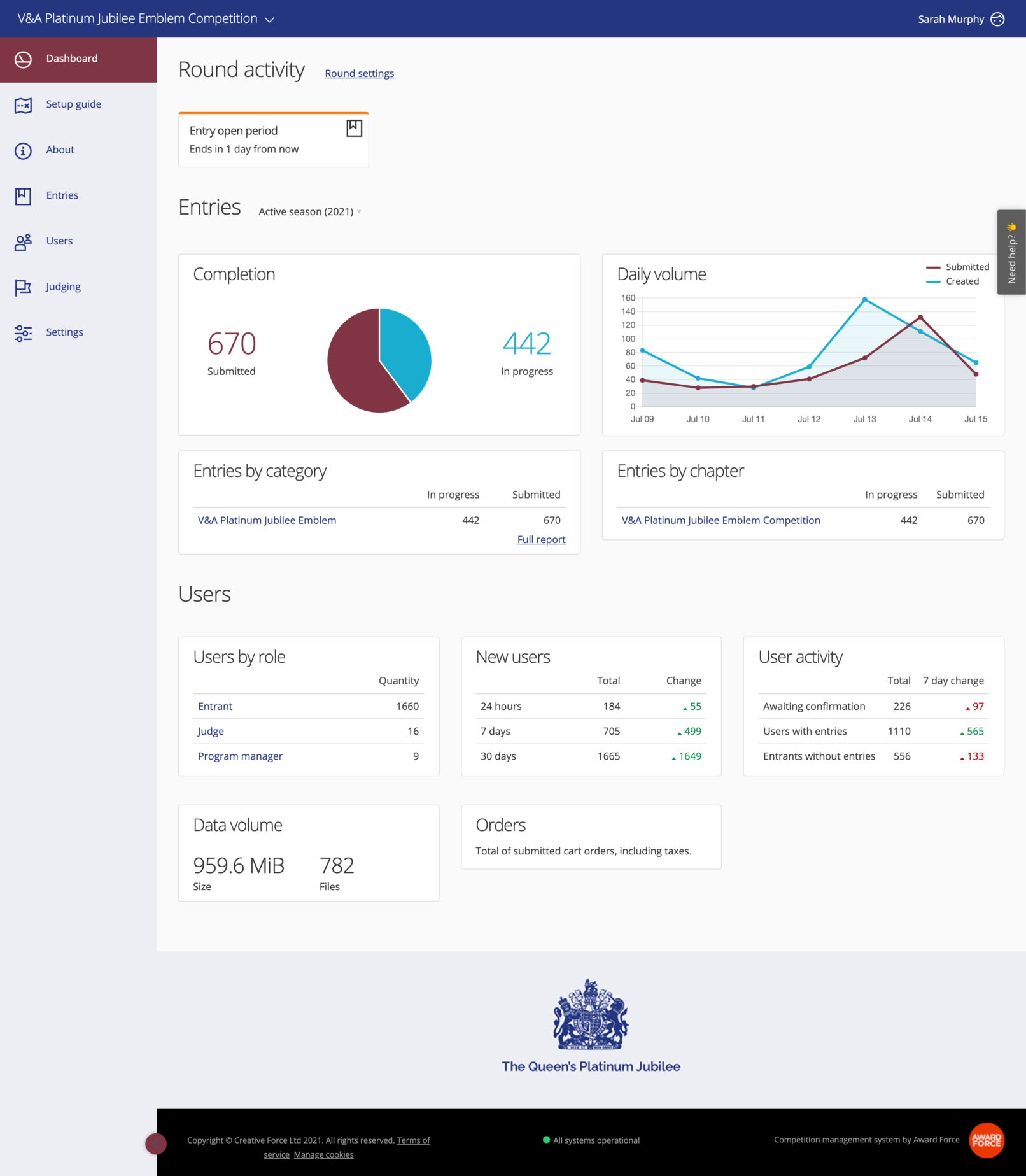Screen dimensions: 1026x1176
Task: Click the All systems operational text
Action: click(596, 1140)
